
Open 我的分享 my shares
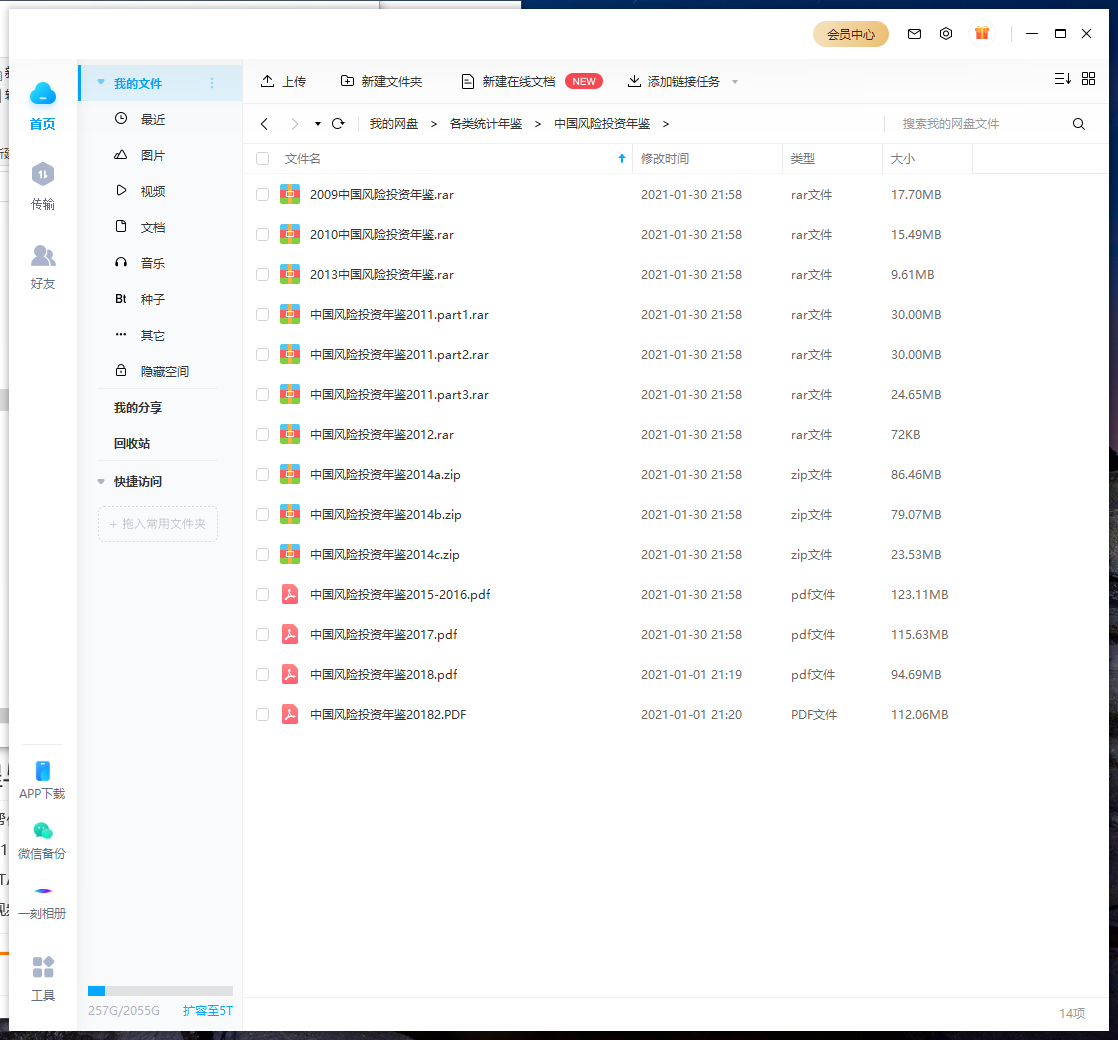click(138, 408)
